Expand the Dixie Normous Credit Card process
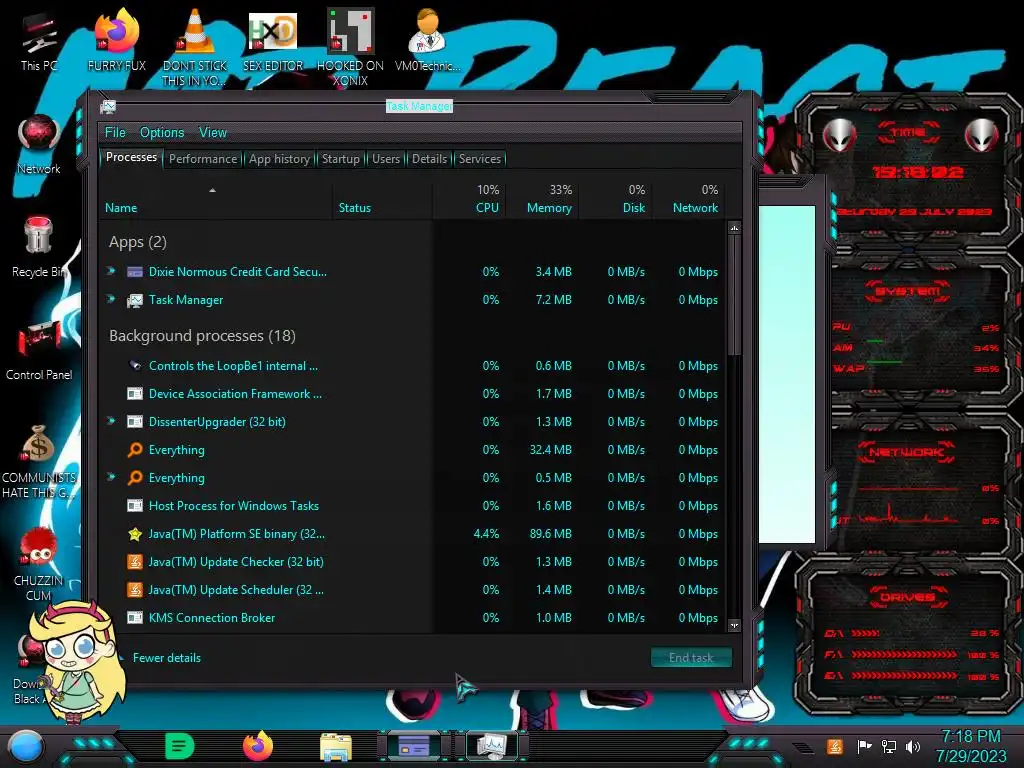Image resolution: width=1024 pixels, height=768 pixels. pyautogui.click(x=112, y=270)
